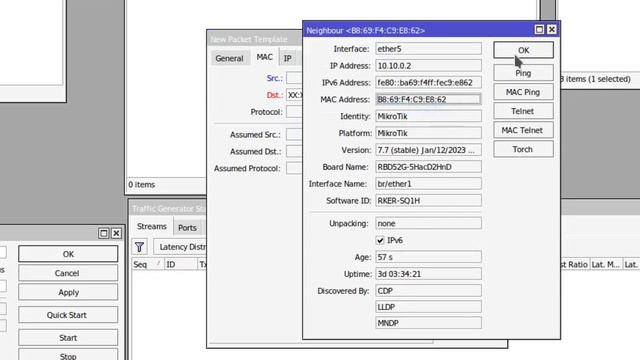640x360 pixels.
Task: Click the Stop button
Action: coord(68,355)
